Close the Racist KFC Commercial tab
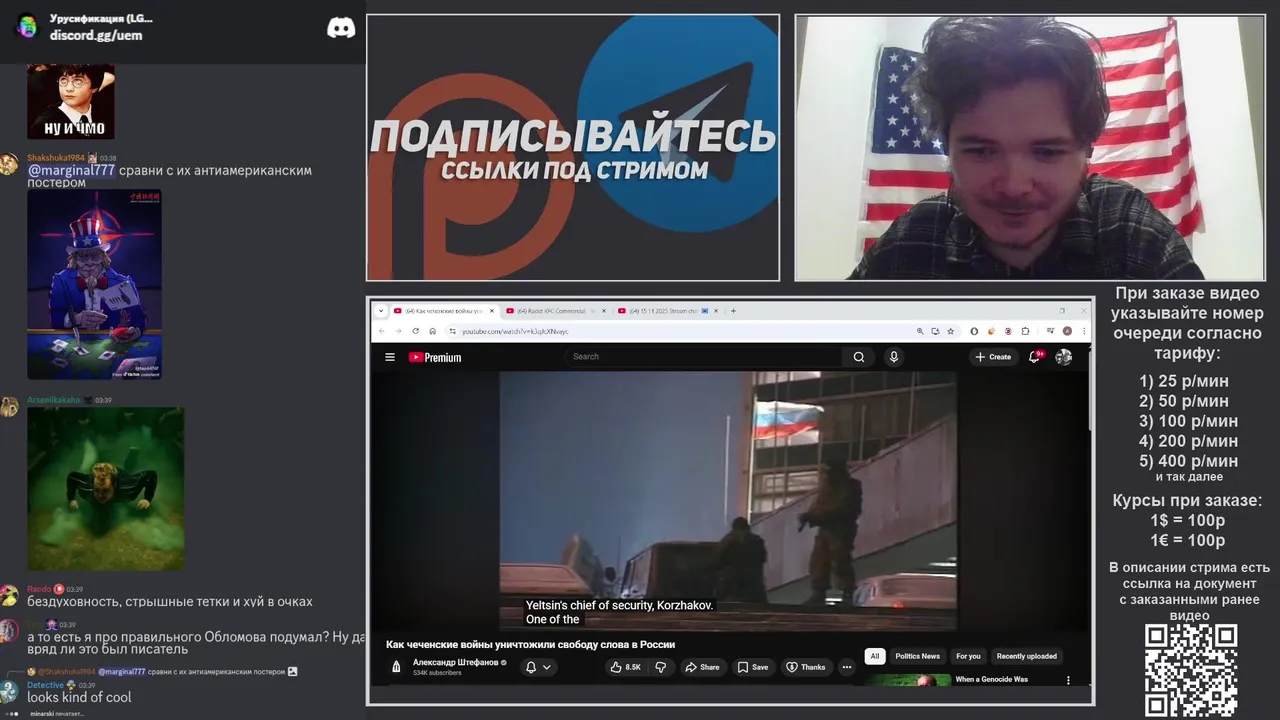The width and height of the screenshot is (1280, 720). point(603,311)
